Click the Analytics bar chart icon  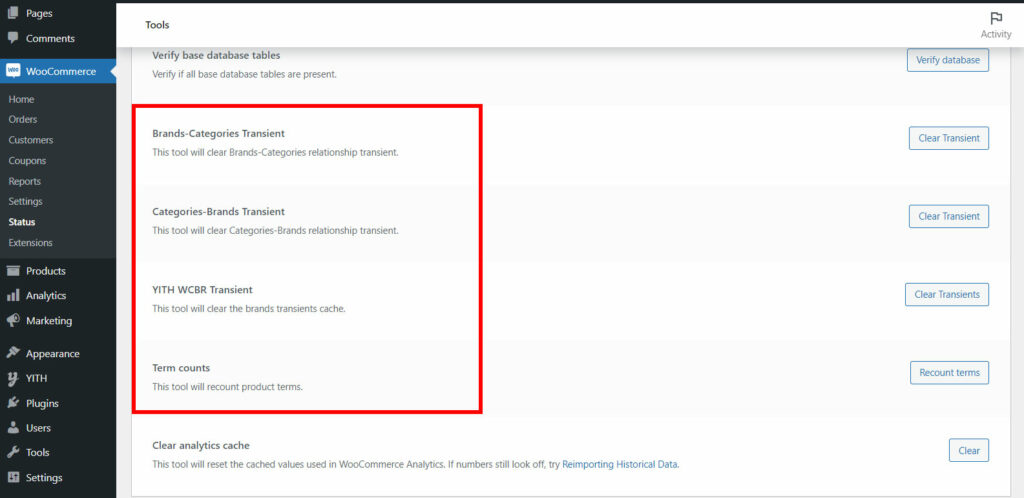click(x=13, y=296)
